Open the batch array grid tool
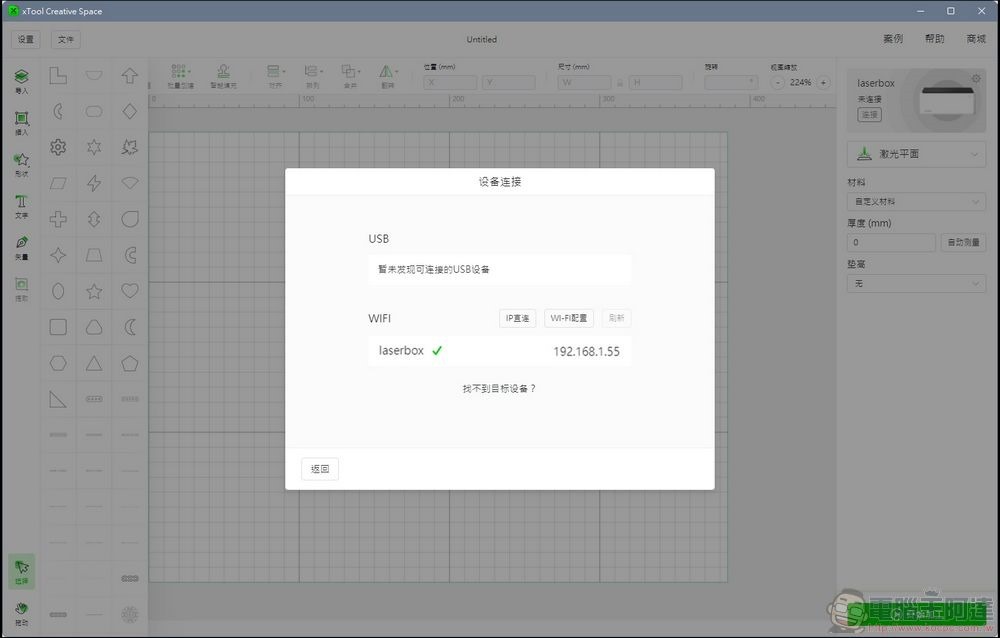The height and width of the screenshot is (638, 1000). point(180,76)
